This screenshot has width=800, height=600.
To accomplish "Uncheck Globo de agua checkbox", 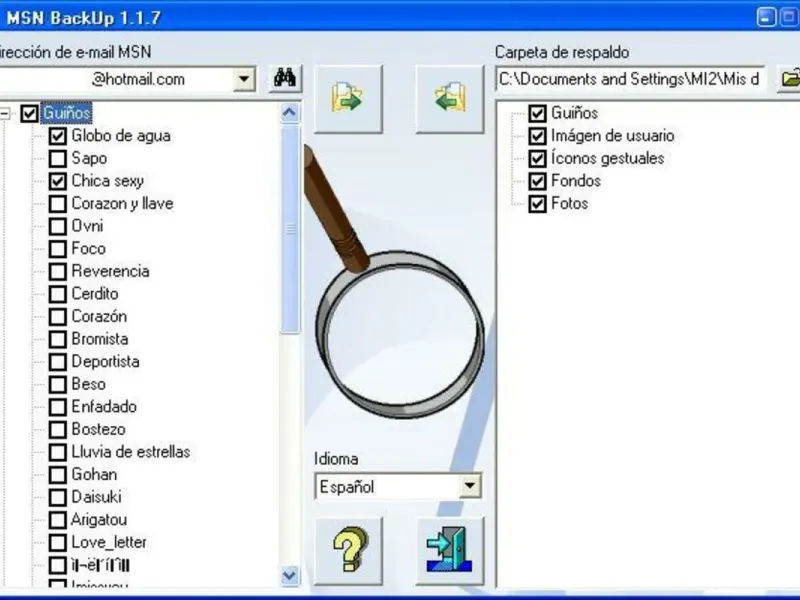I will click(x=58, y=136).
